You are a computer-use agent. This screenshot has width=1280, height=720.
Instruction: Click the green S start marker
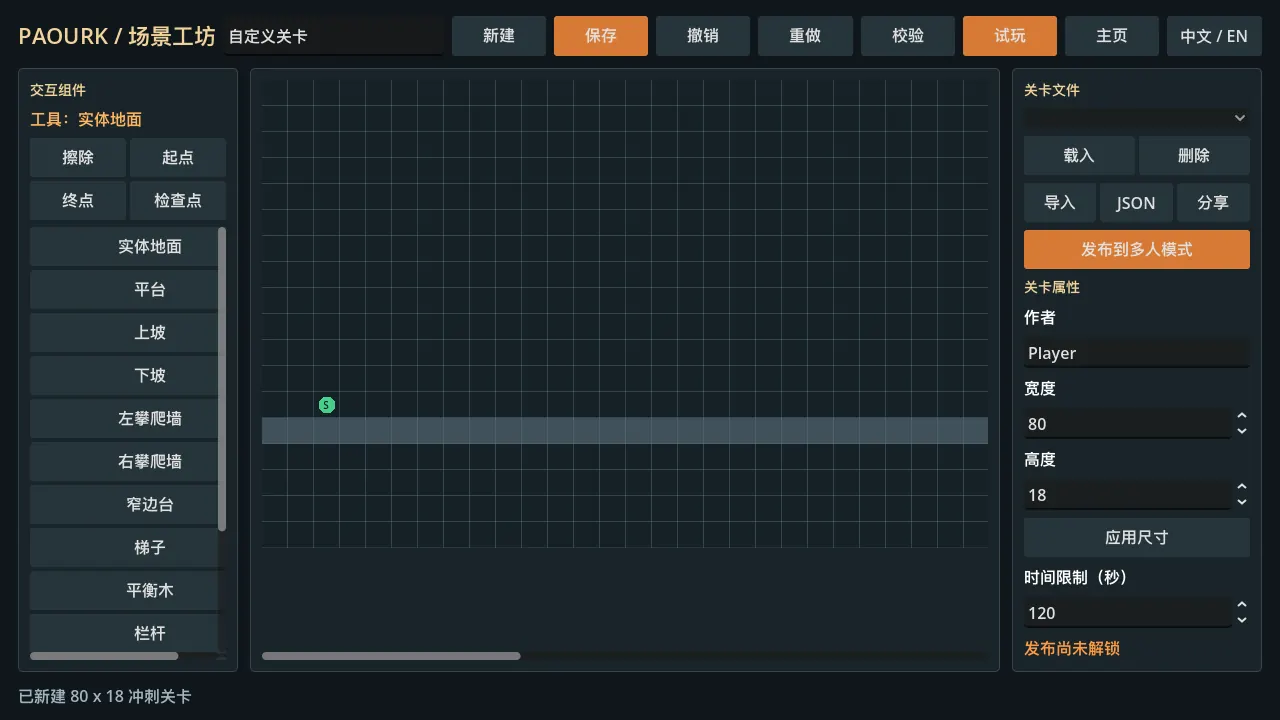click(x=327, y=405)
